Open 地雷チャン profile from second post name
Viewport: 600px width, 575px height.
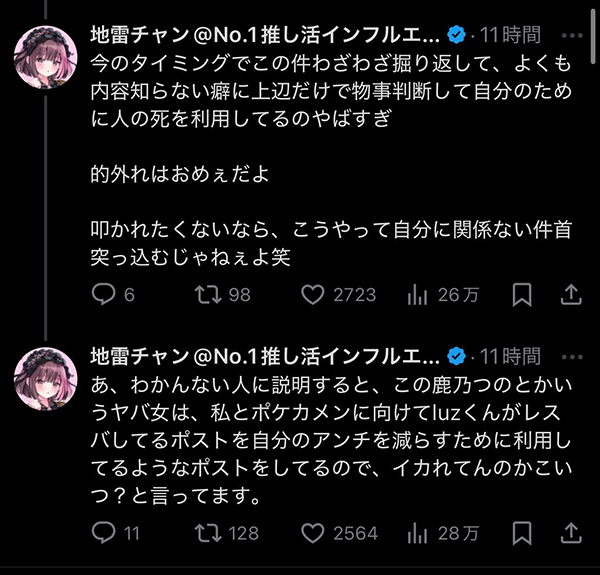(264, 354)
